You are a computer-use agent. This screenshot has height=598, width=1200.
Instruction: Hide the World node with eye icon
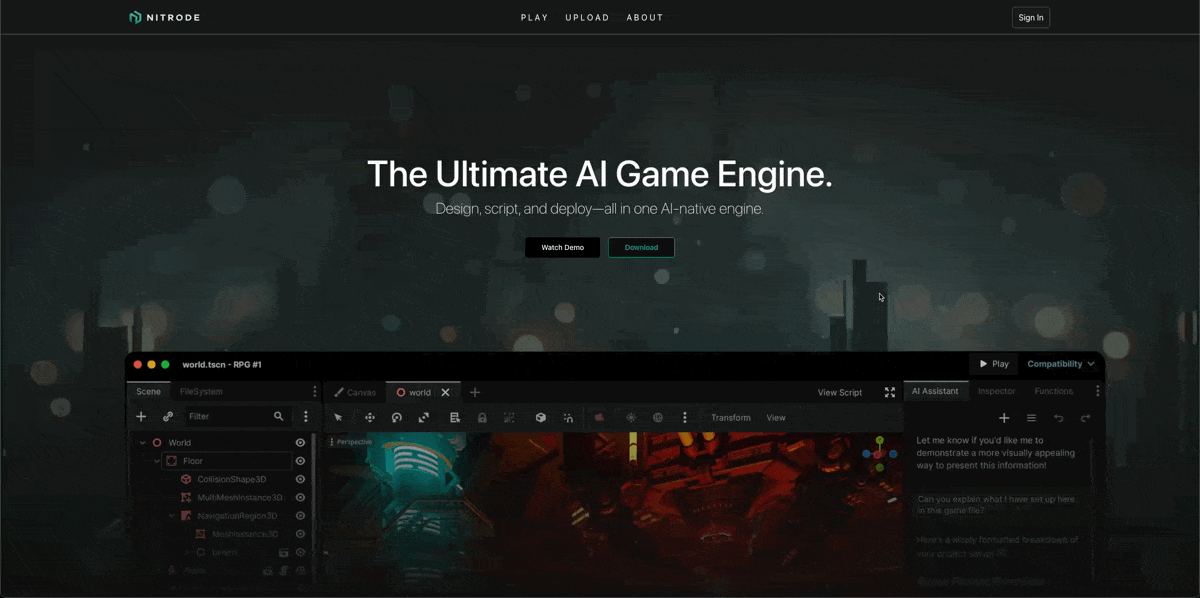300,443
